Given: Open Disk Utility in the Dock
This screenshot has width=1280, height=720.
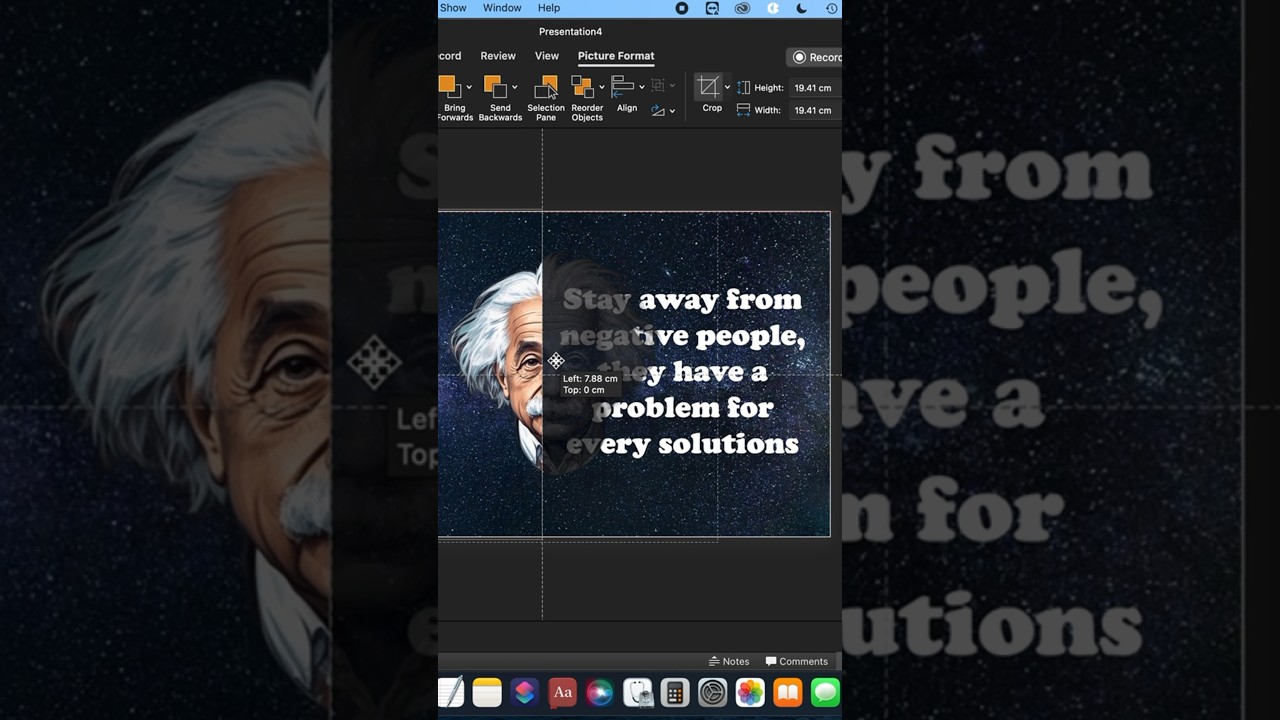Looking at the screenshot, I should pos(638,692).
